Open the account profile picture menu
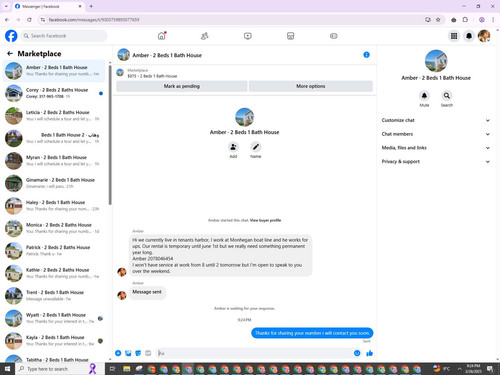 point(484,36)
